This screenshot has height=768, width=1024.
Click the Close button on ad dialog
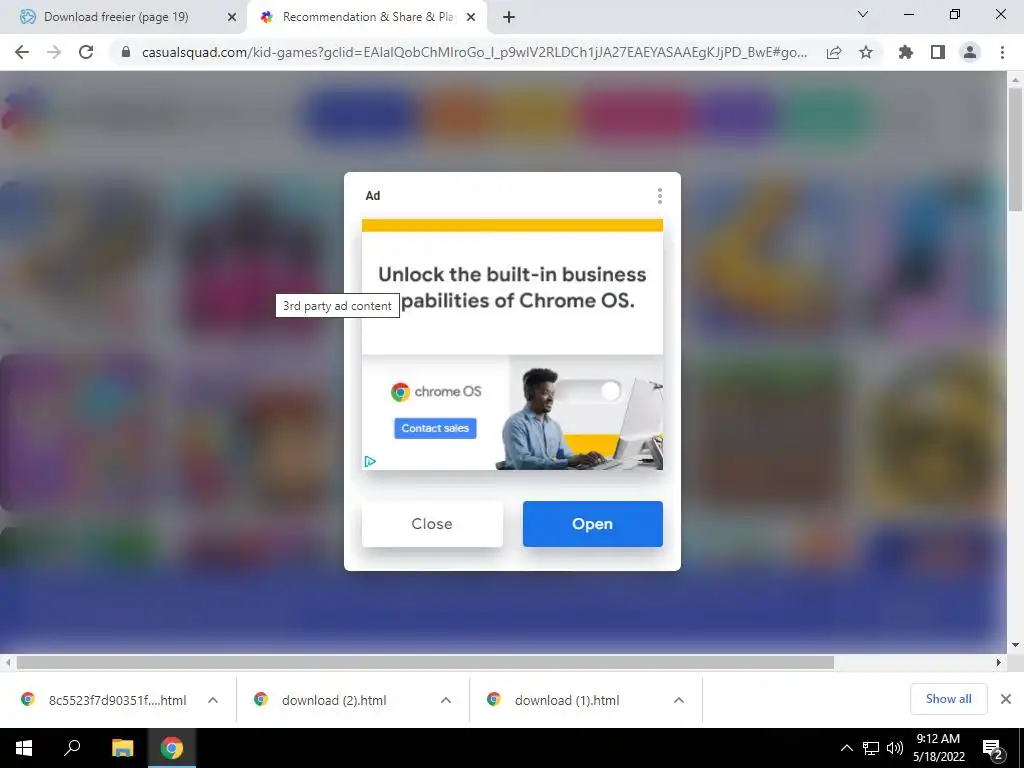tap(432, 524)
